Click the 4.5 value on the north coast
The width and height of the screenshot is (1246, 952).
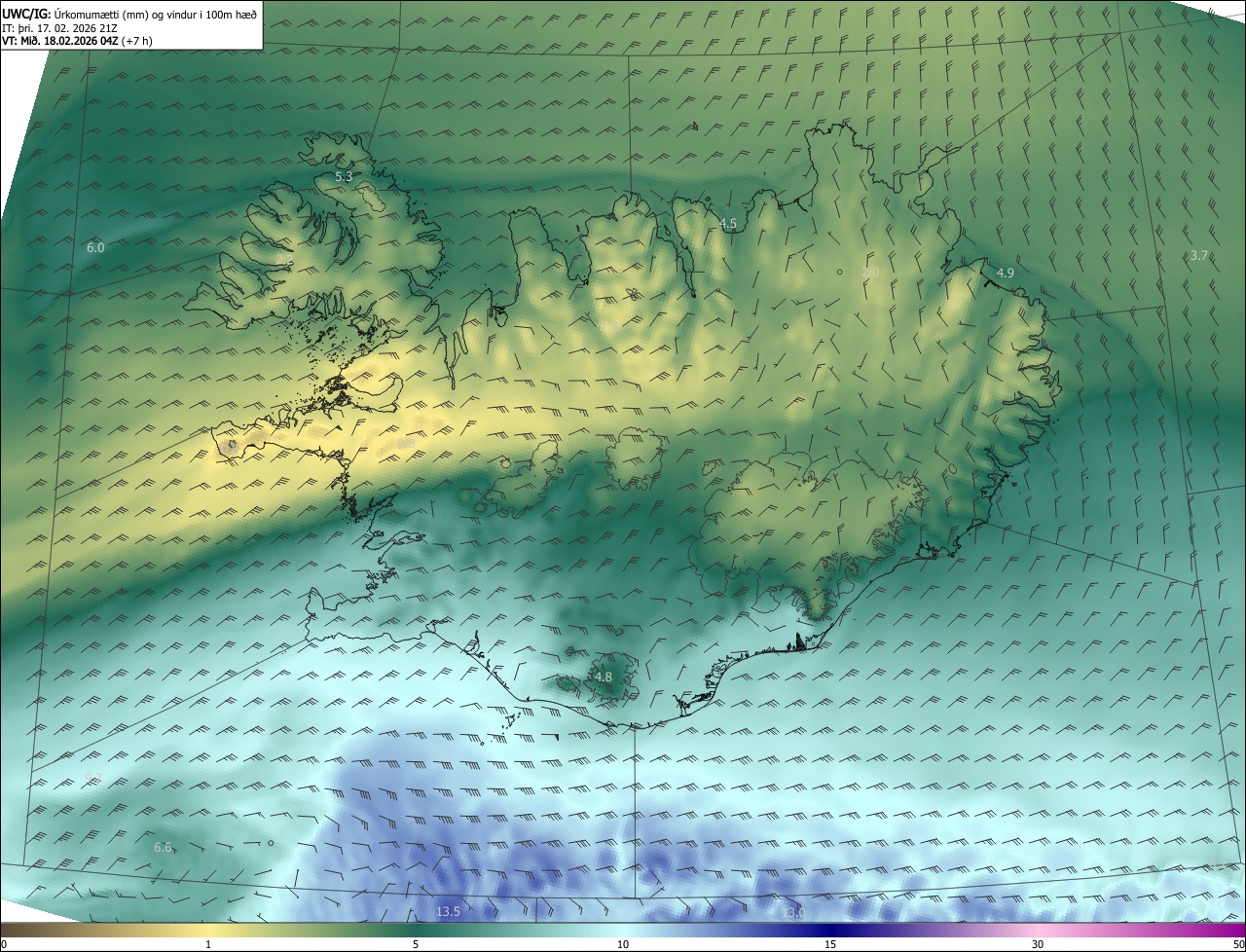tap(728, 224)
